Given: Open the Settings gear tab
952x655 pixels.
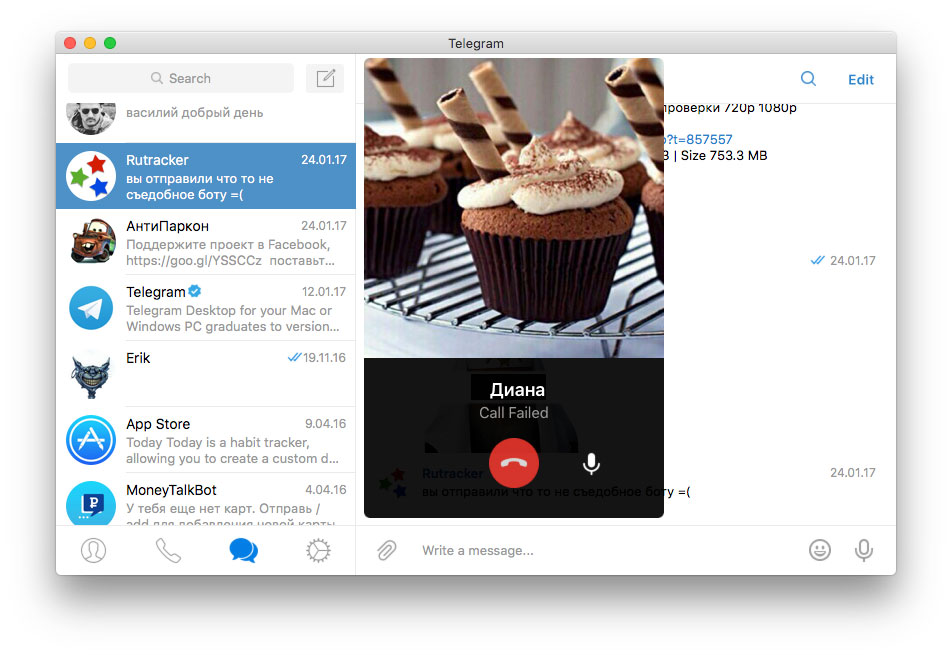Looking at the screenshot, I should point(318,550).
